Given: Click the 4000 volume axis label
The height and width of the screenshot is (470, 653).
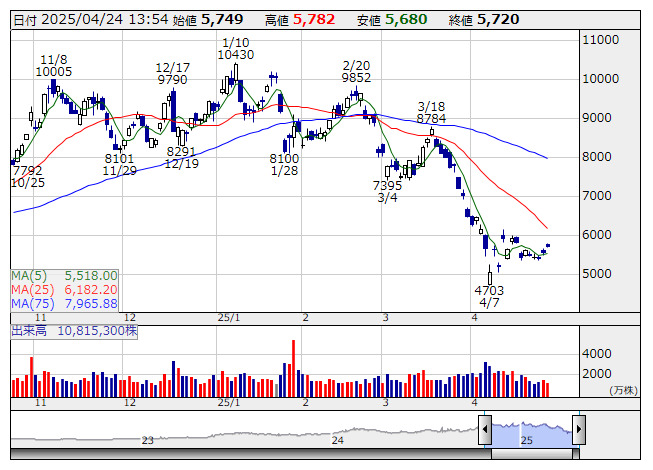Looking at the screenshot, I should coord(597,354).
